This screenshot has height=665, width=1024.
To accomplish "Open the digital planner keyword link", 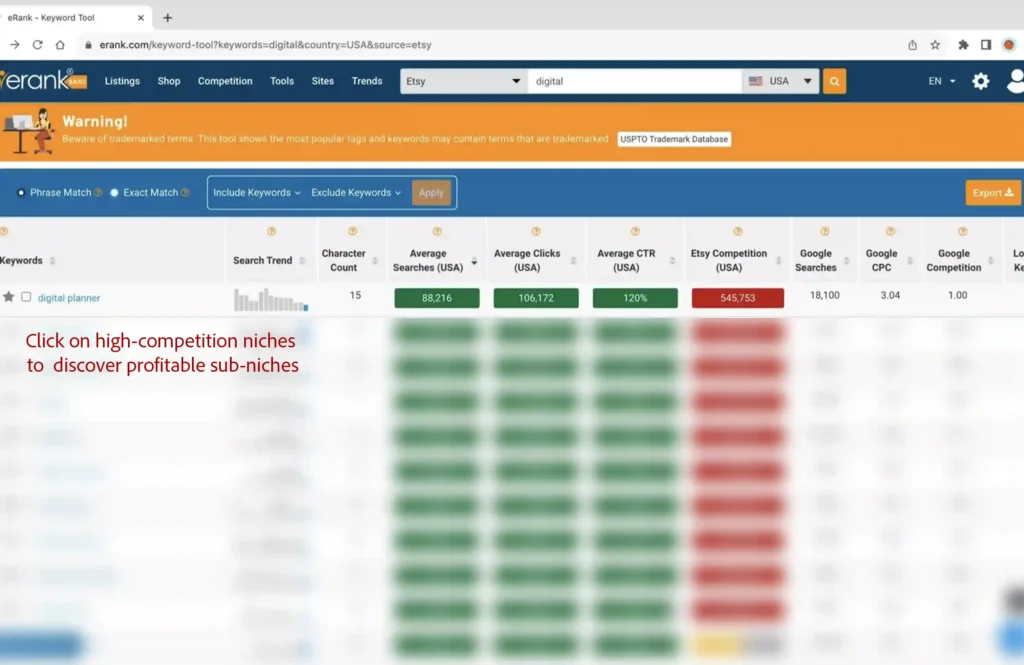I will (69, 298).
